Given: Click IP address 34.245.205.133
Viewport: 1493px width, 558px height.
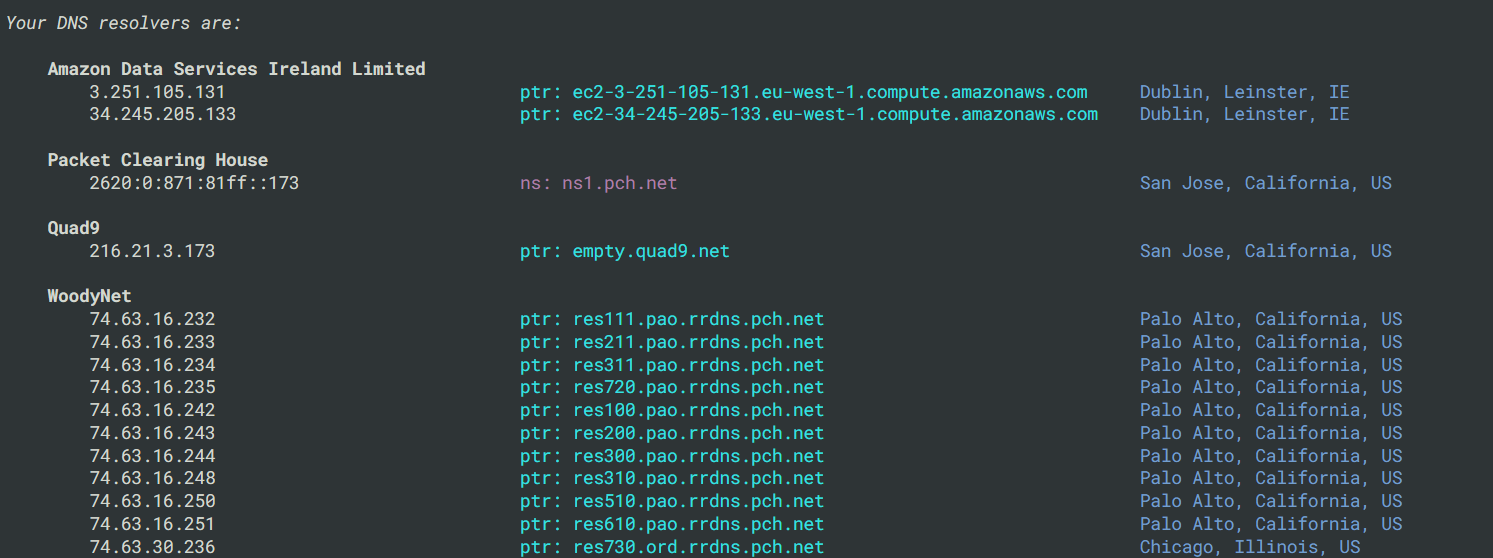Looking at the screenshot, I should coord(162,114).
